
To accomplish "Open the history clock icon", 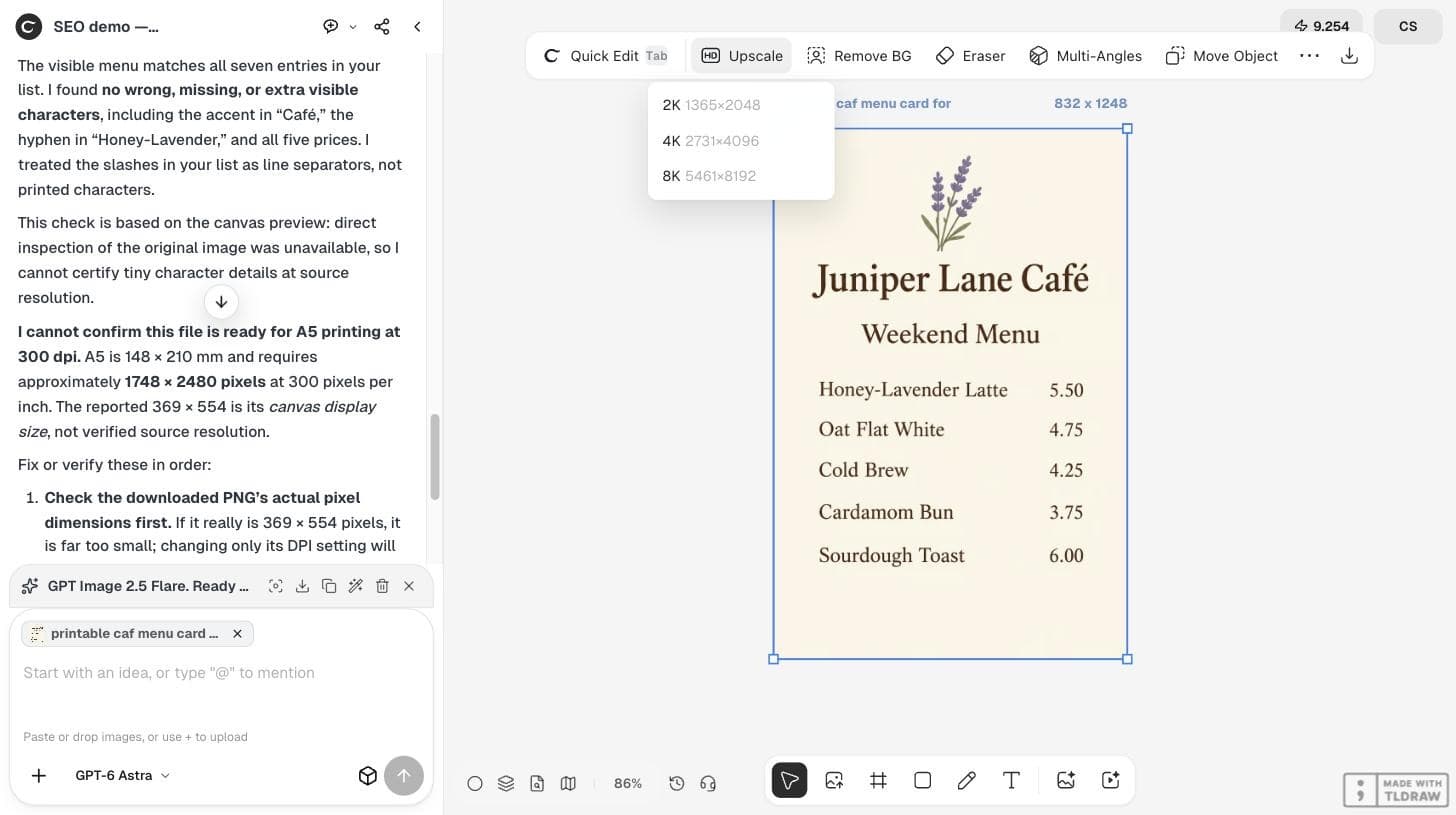I will (x=677, y=783).
